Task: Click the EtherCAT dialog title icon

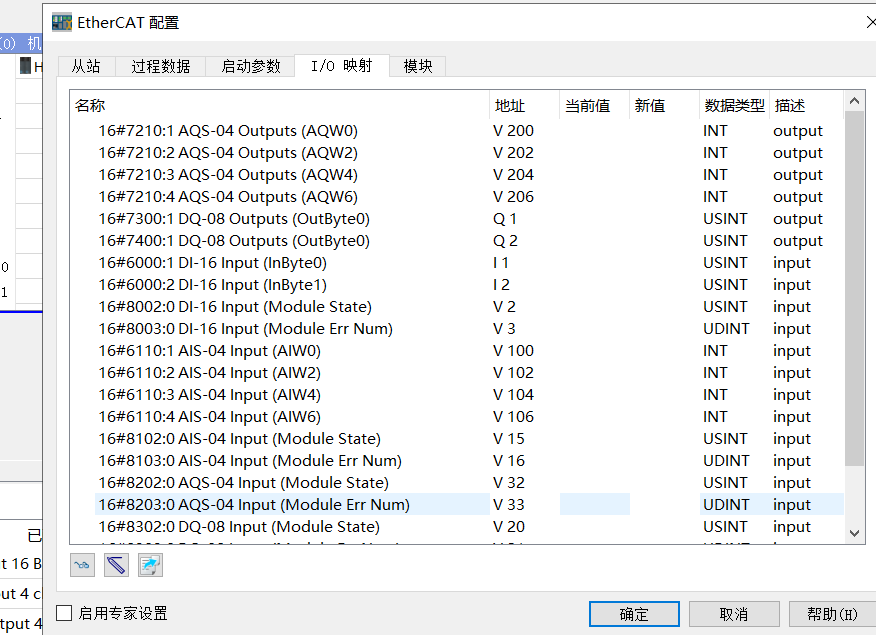Action: click(x=62, y=22)
